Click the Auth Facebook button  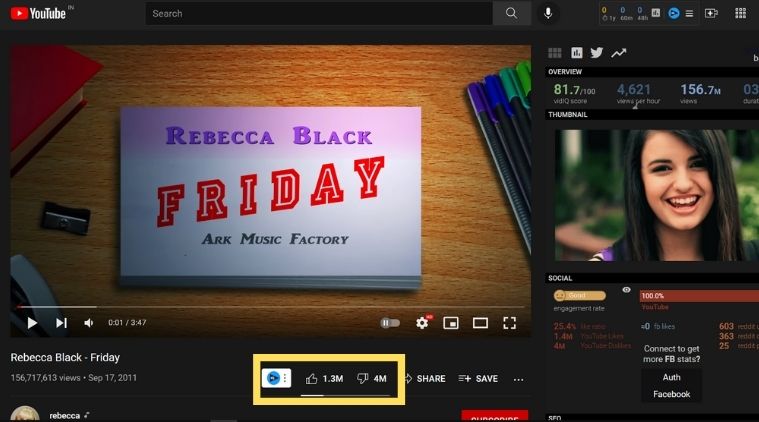coord(671,386)
